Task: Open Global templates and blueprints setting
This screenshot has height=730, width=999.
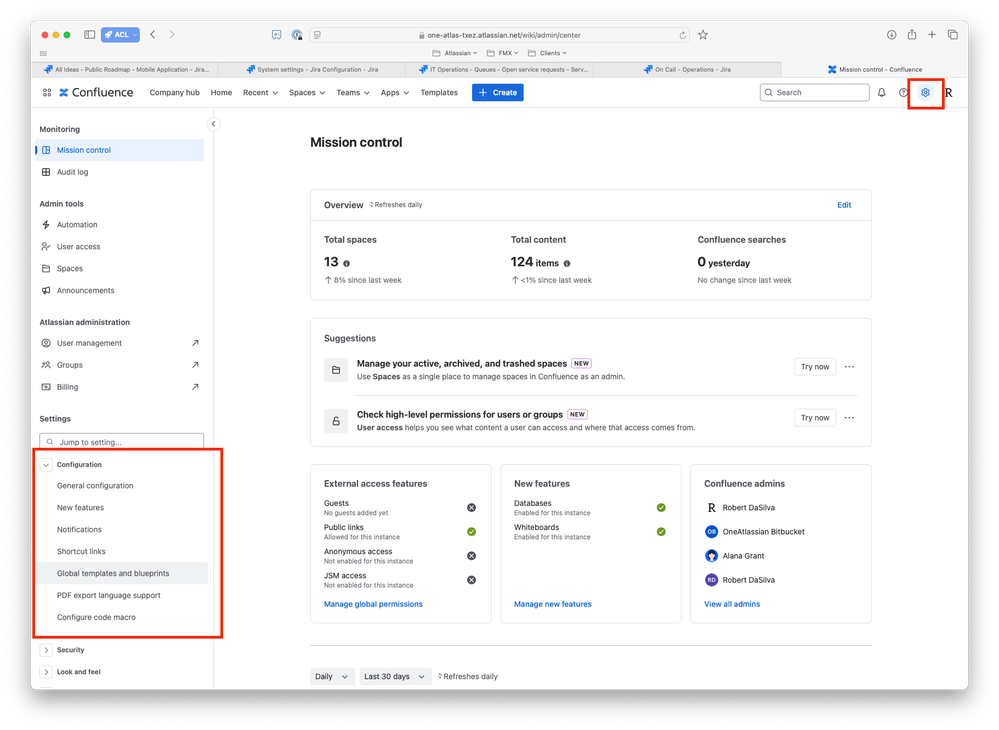Action: pos(122,573)
